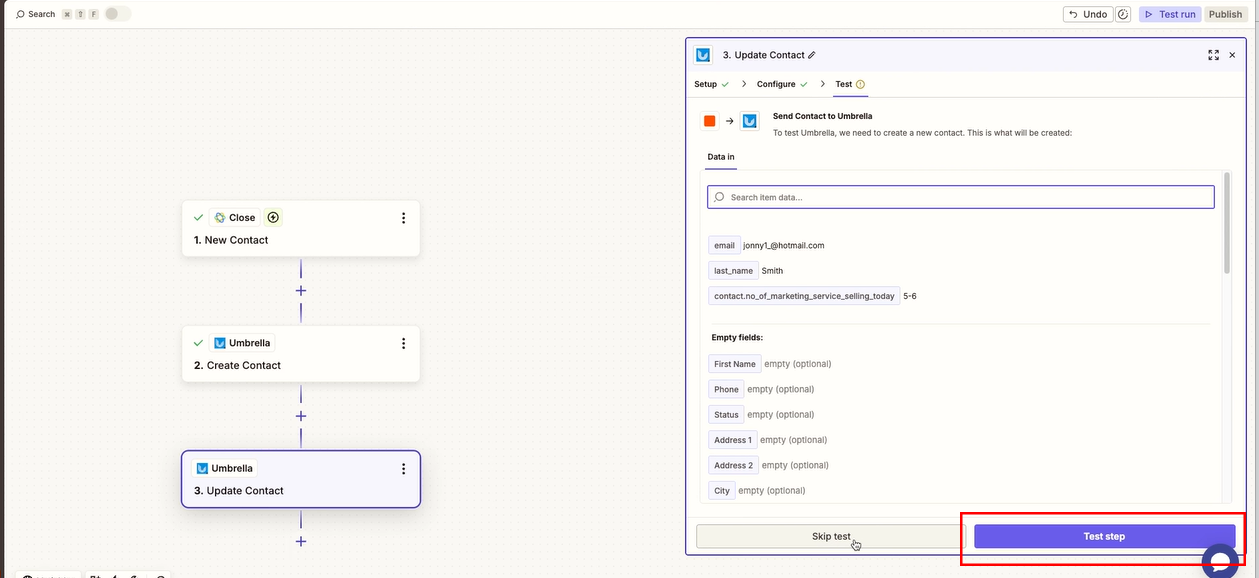Expand the step panel to full screen

click(1213, 55)
